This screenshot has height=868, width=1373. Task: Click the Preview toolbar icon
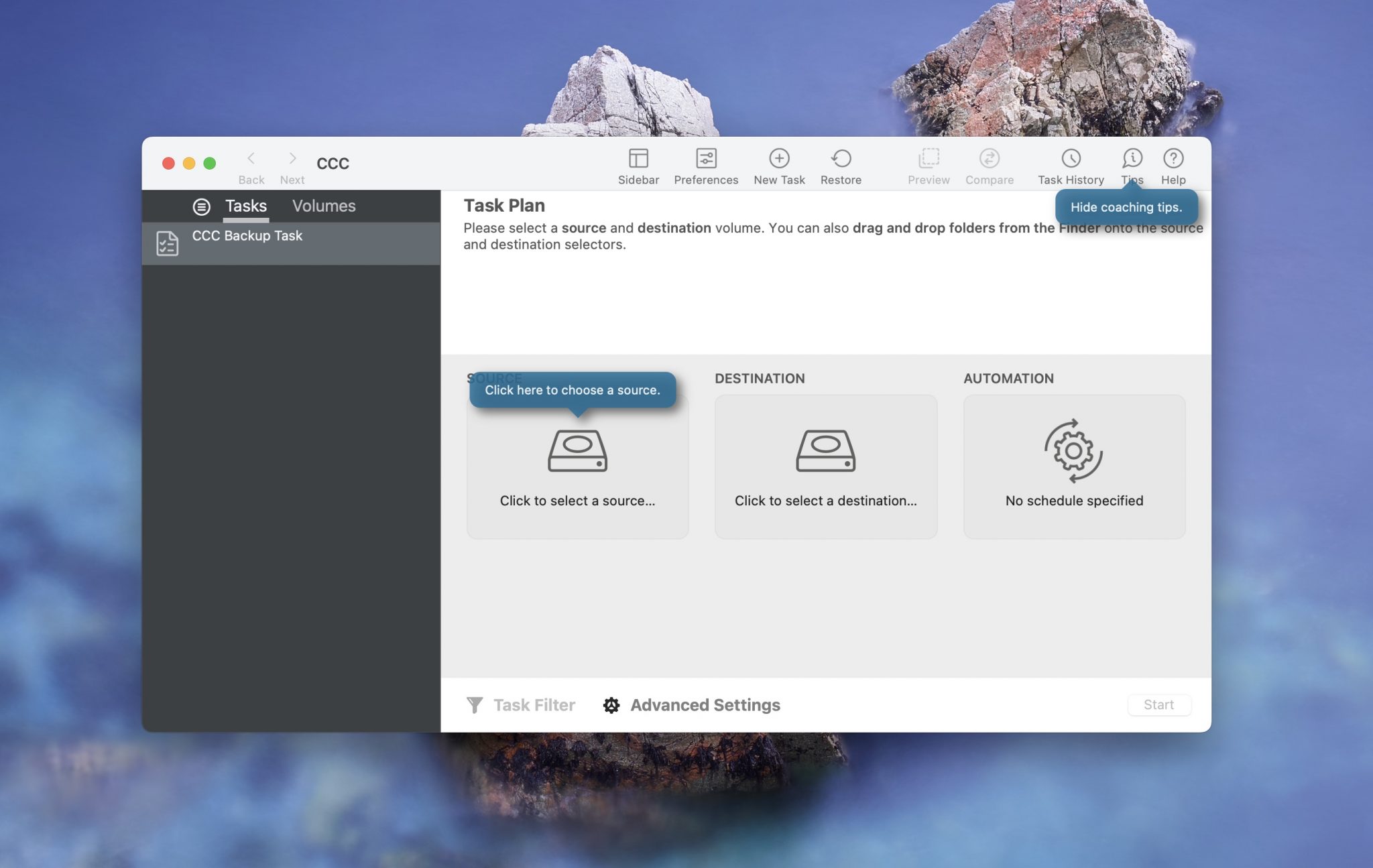pyautogui.click(x=929, y=158)
